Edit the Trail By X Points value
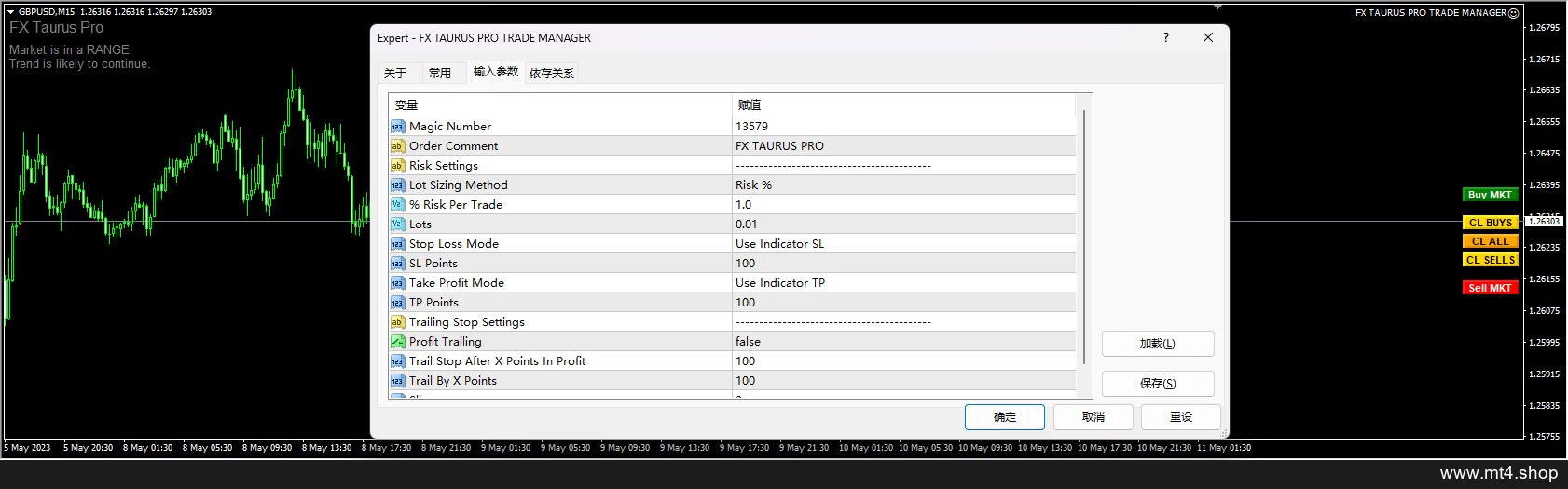The height and width of the screenshot is (489, 1568). tap(903, 381)
